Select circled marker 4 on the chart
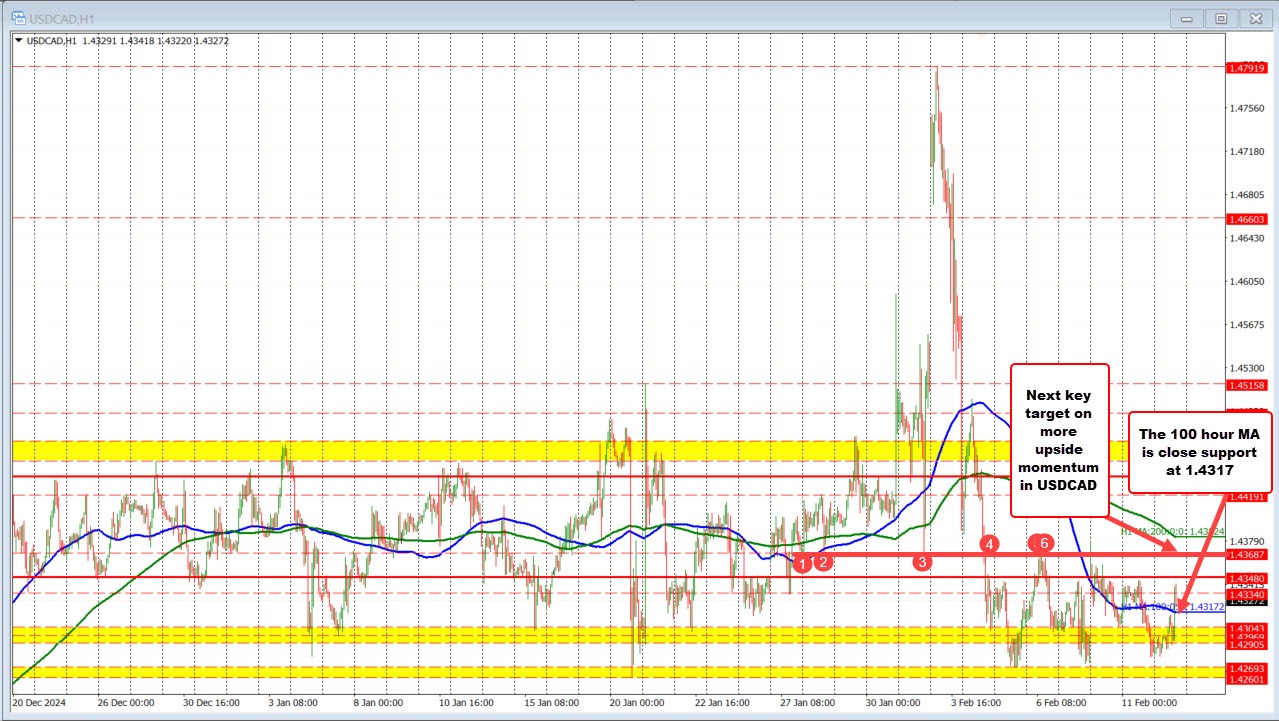This screenshot has width=1279, height=721. pos(990,545)
